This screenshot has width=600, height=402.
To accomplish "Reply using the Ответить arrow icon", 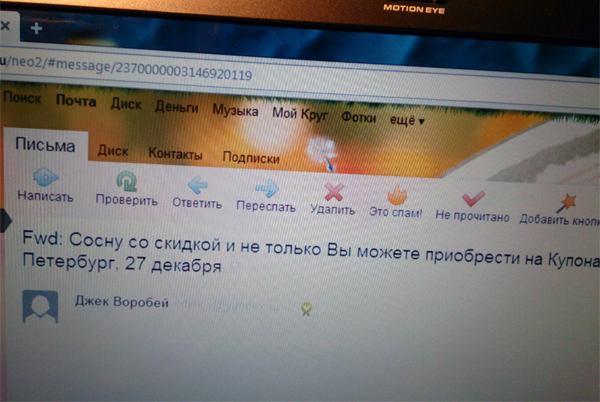I will [197, 185].
